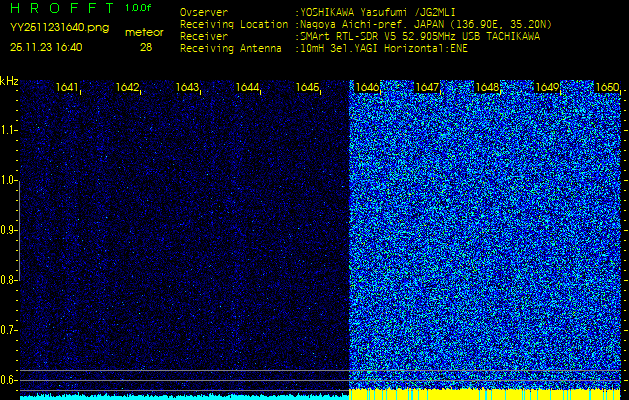The image size is (629, 400).
Task: Select the 1.1 frequency axis label
Action: (x=7, y=130)
